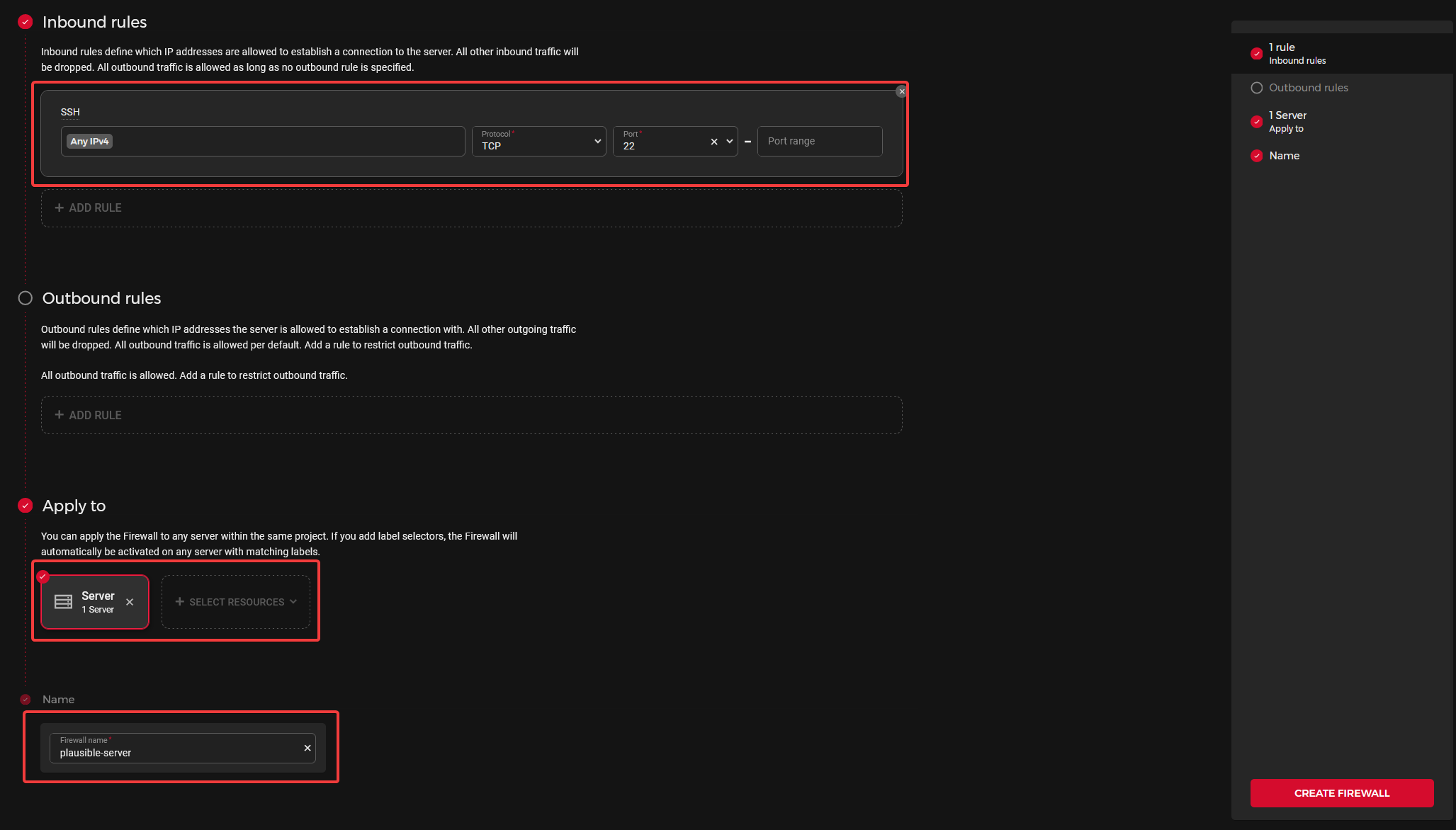Screen dimensions: 1456x830
Task: Jump to Outbound rules in sidebar
Action: 1308,88
